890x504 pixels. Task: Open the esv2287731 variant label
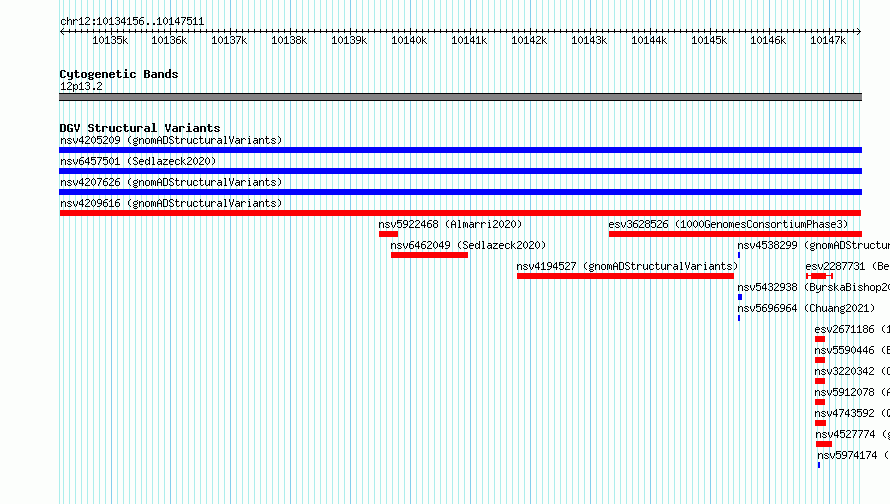point(847,266)
